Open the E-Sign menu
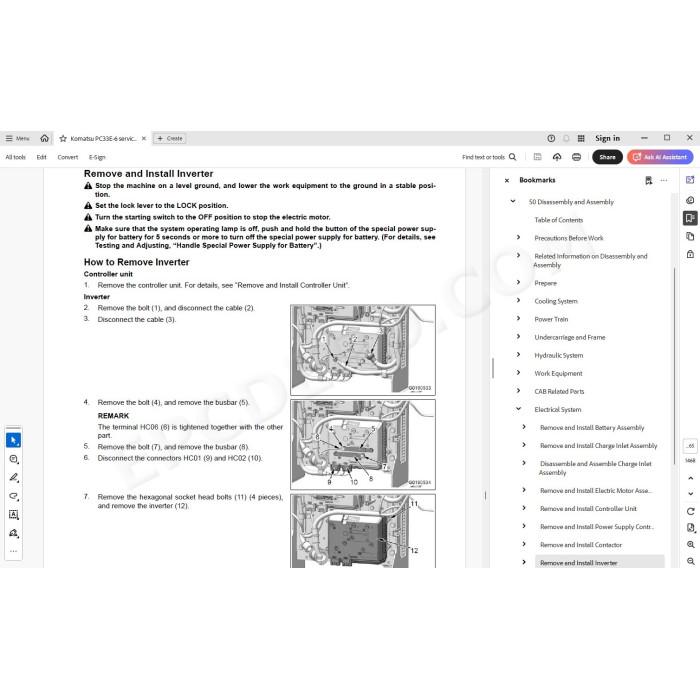 point(97,157)
